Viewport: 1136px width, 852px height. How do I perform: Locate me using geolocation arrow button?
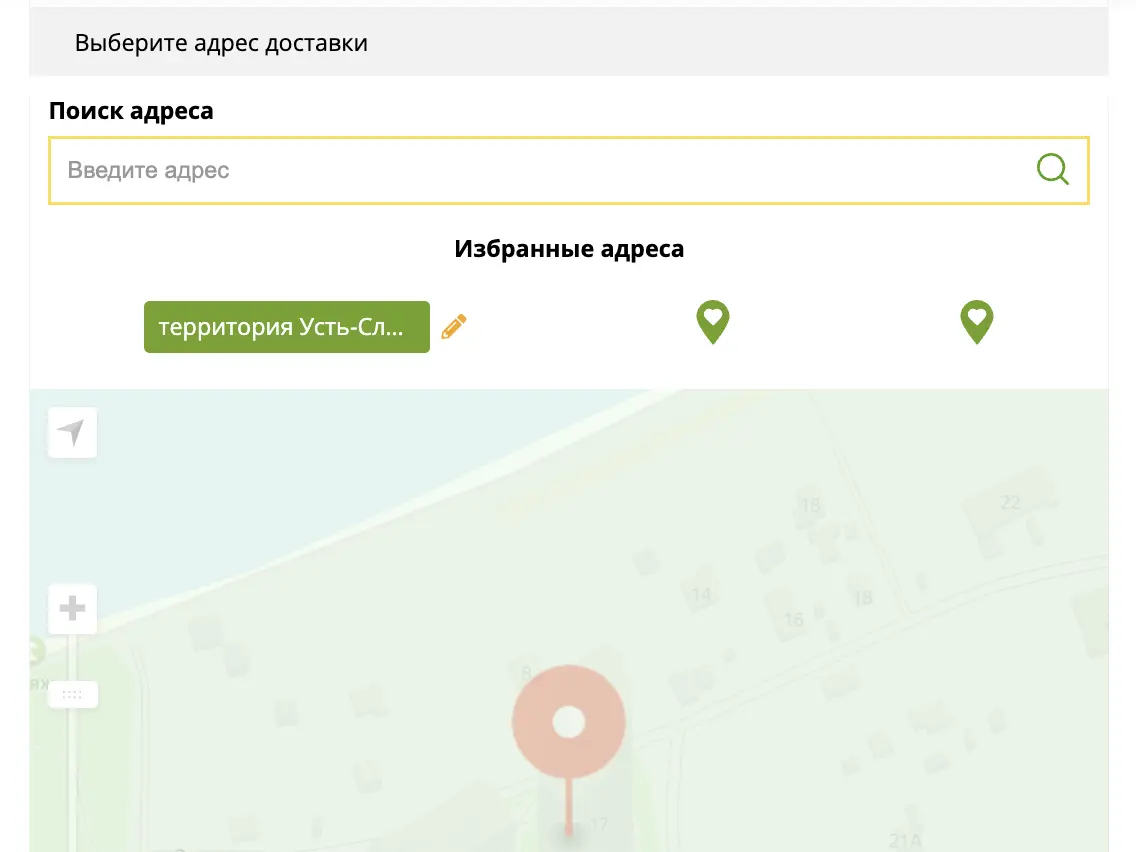point(72,433)
